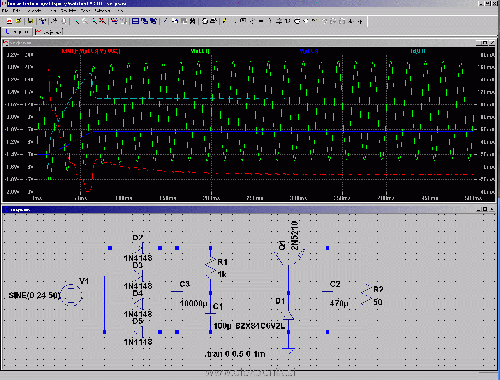Screen dimensions: 500x380
Task: Open the Window menu
Action: [103, 11]
